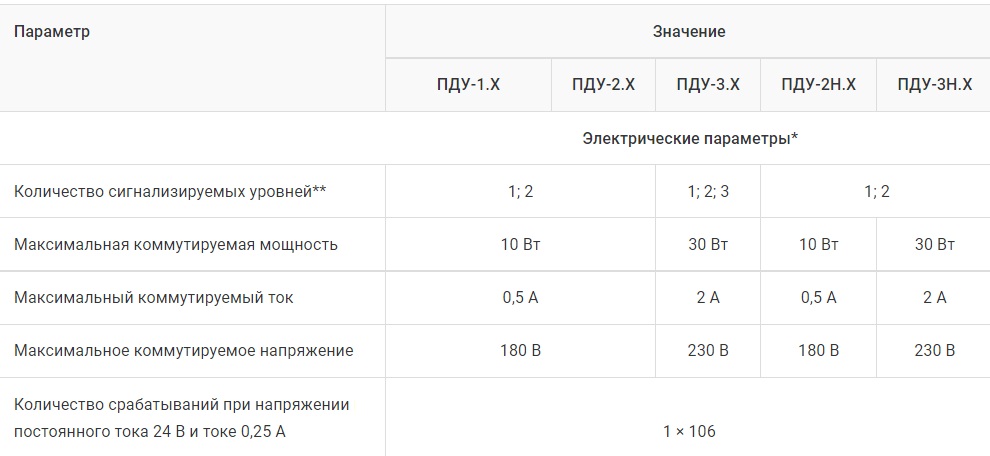The height and width of the screenshot is (456, 990).
Task: Click the ПДУ-3Н.X column header
Action: click(934, 85)
